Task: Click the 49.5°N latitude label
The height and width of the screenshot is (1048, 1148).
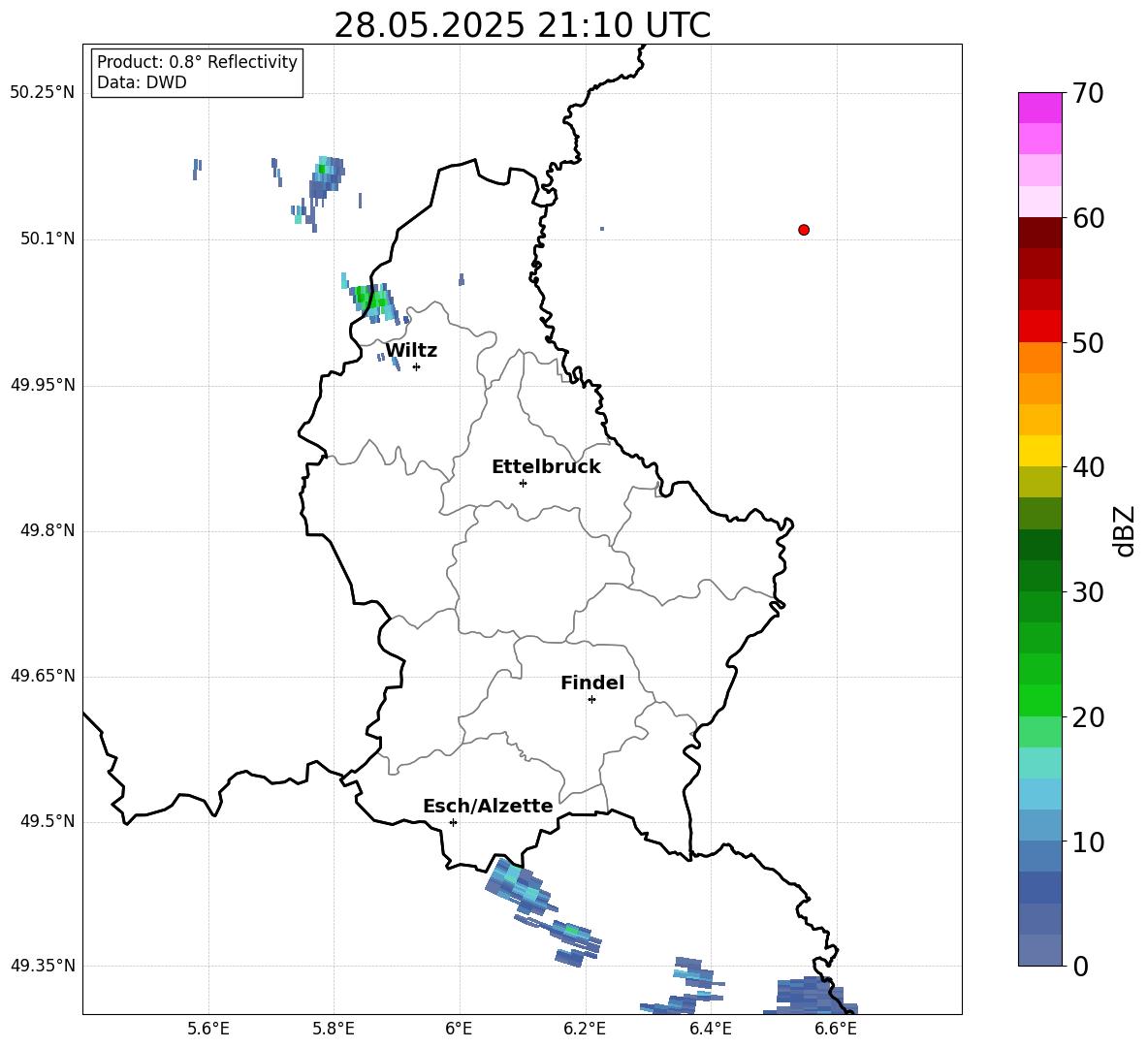Action: tap(48, 822)
